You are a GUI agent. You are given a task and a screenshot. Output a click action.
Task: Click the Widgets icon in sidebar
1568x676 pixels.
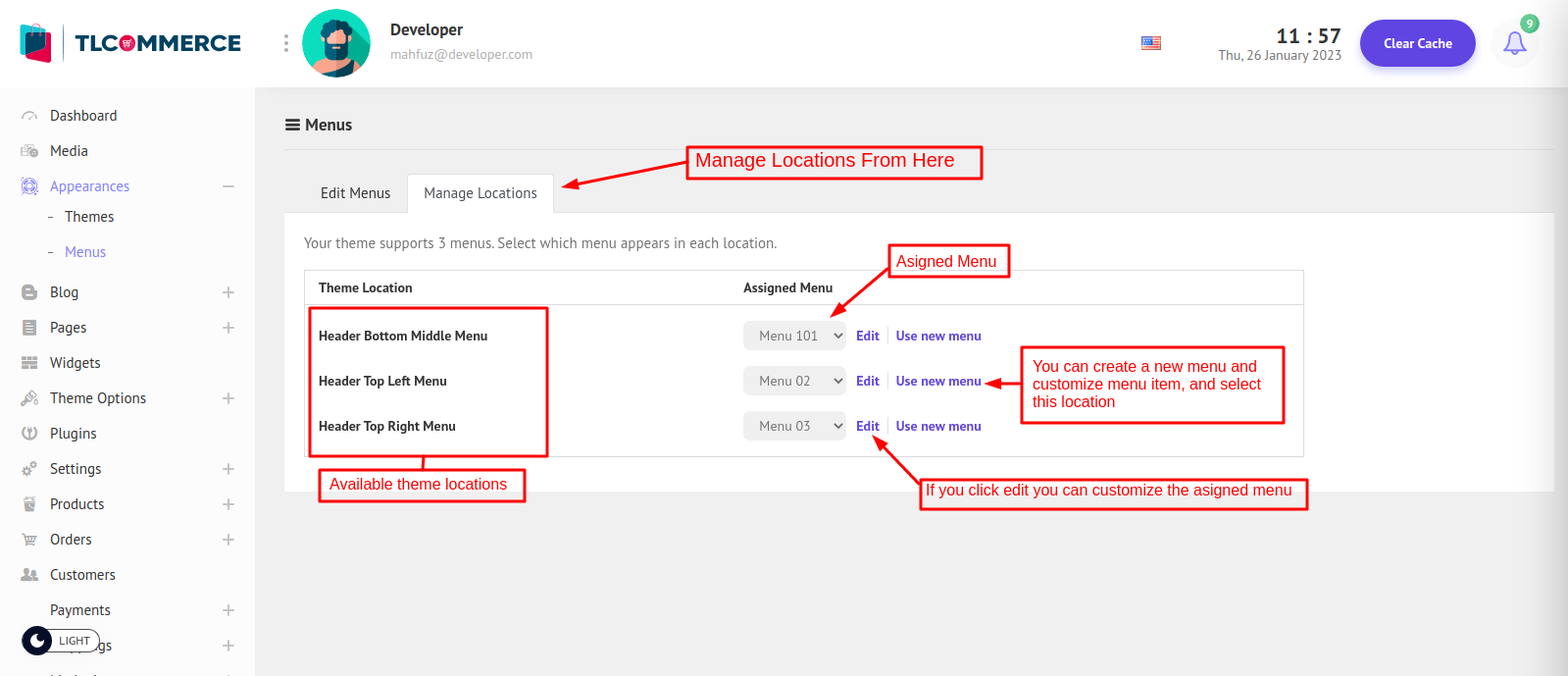(x=29, y=363)
